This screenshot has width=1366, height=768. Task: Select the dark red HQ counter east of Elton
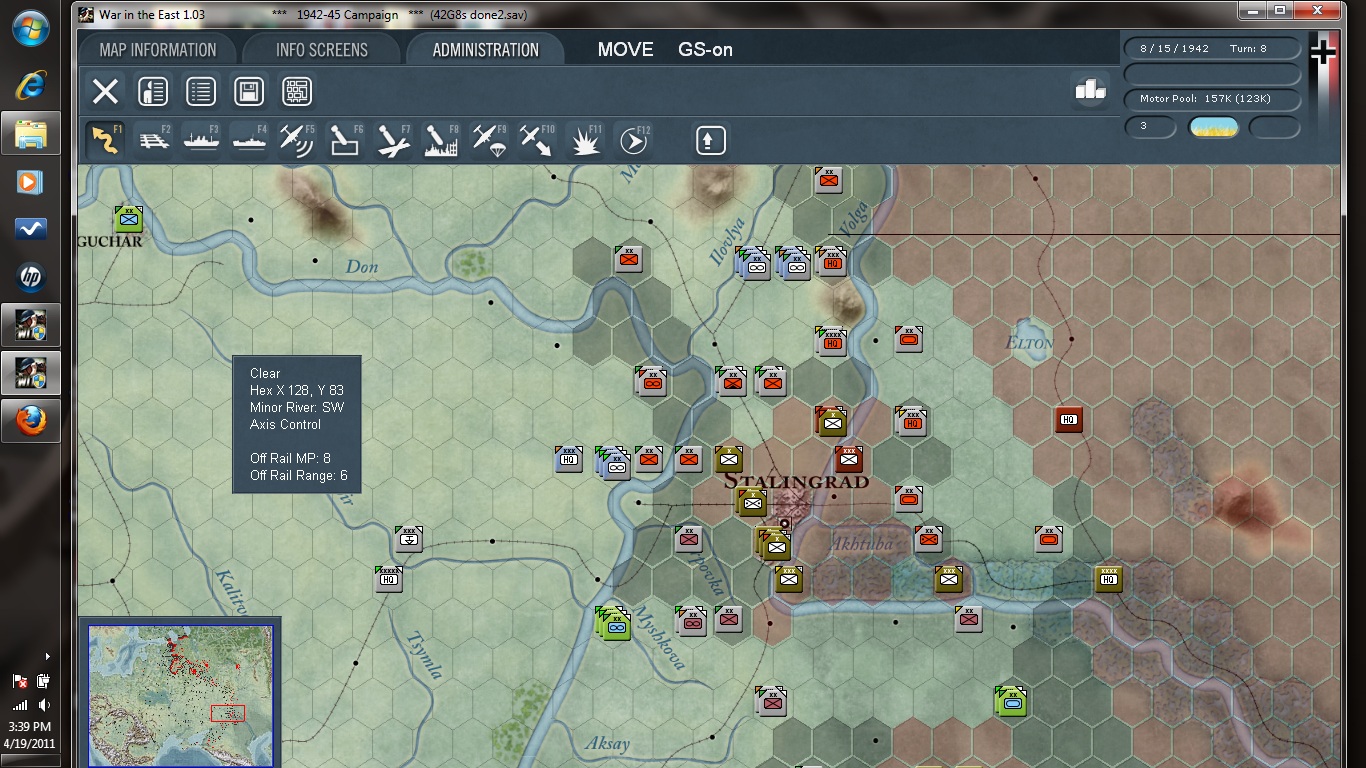coord(1069,420)
